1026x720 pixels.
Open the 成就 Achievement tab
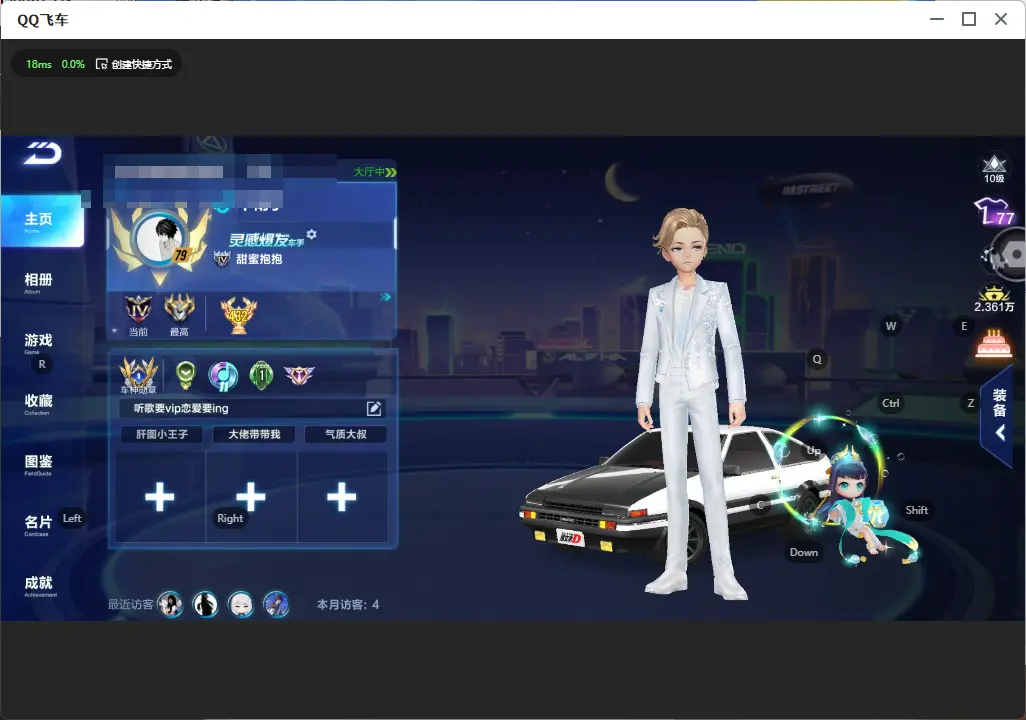click(x=39, y=585)
